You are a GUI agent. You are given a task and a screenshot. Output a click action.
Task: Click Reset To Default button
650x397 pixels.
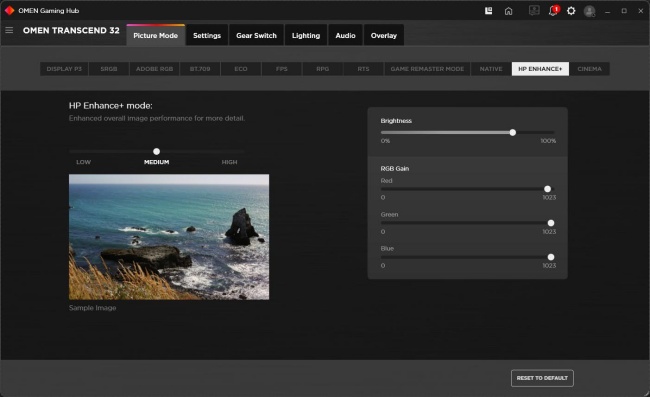tap(542, 378)
